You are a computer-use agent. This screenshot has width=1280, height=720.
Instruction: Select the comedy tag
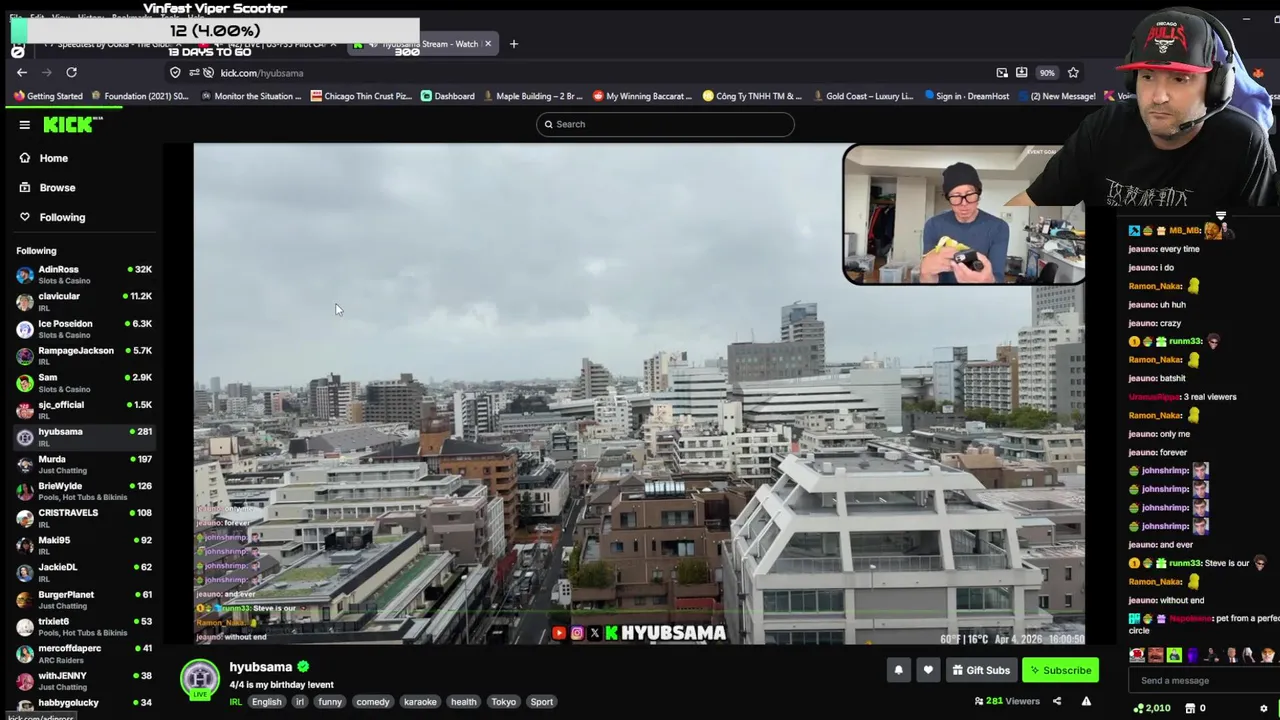pos(373,702)
